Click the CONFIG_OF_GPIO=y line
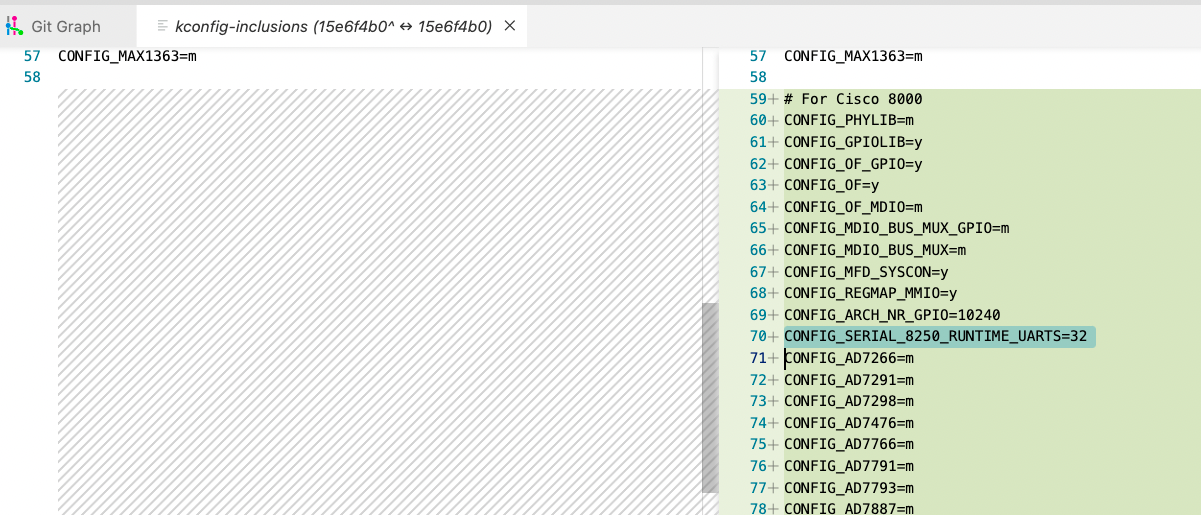This screenshot has height=515, width=1201. pos(853,164)
